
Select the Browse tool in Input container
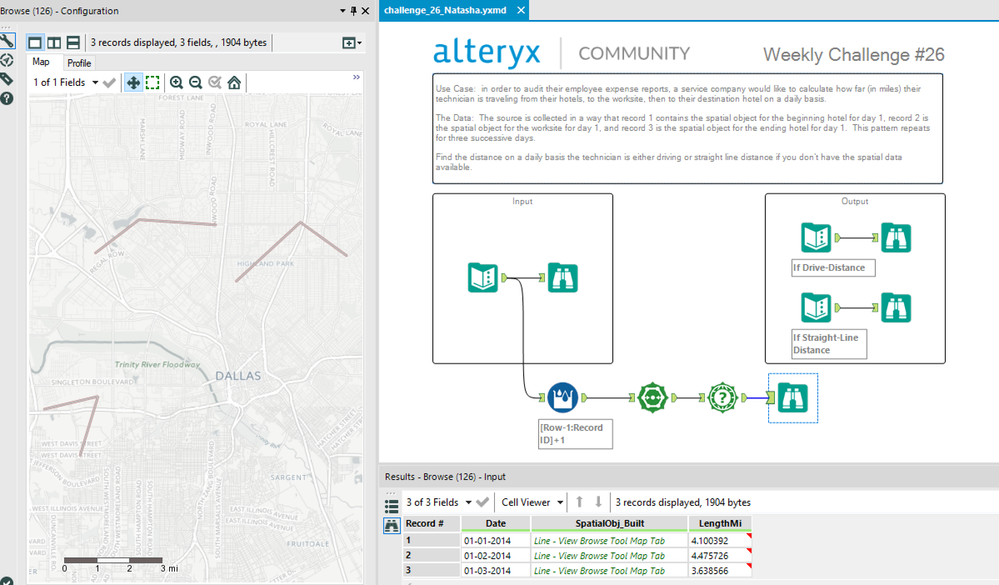[x=563, y=277]
